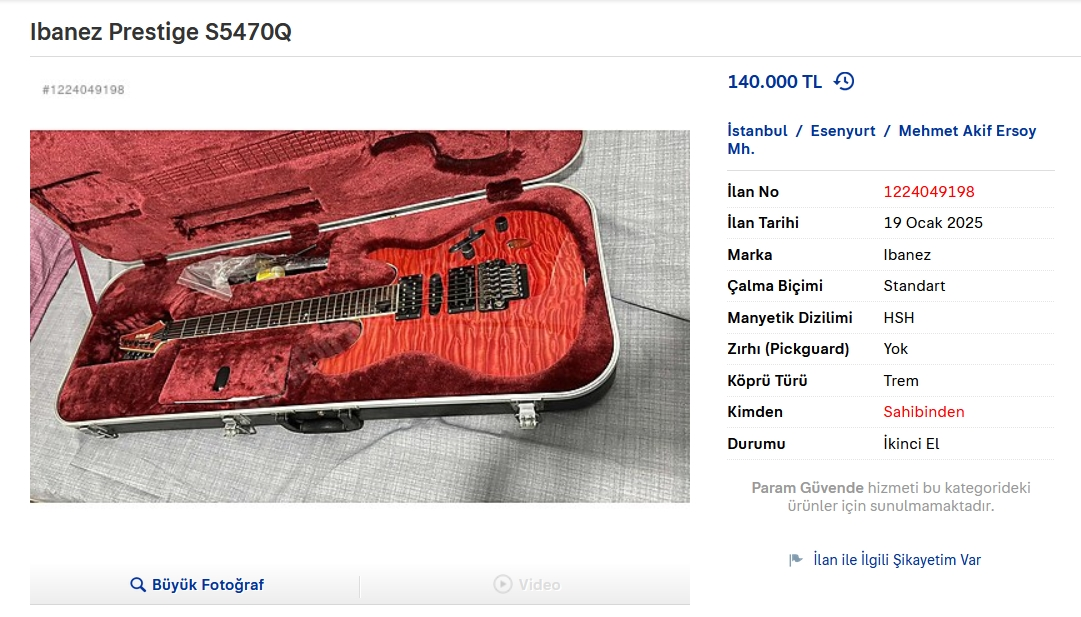Switch to the Video tab
Image resolution: width=1081 pixels, height=617 pixels.
(525, 585)
